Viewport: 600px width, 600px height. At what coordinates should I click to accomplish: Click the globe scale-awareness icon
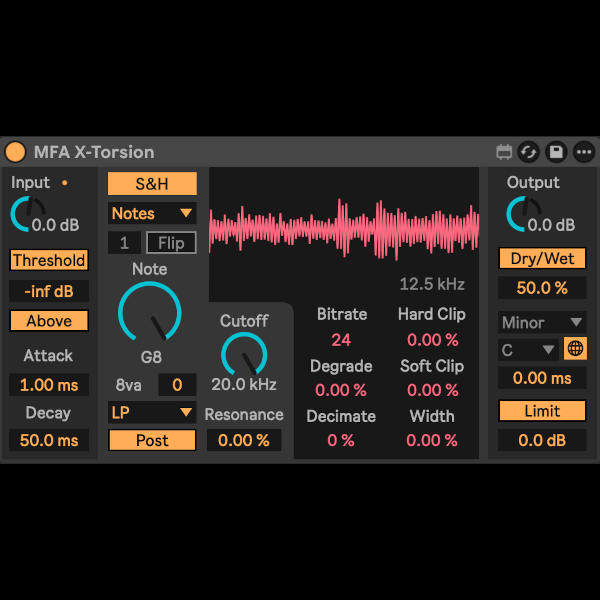pos(575,349)
